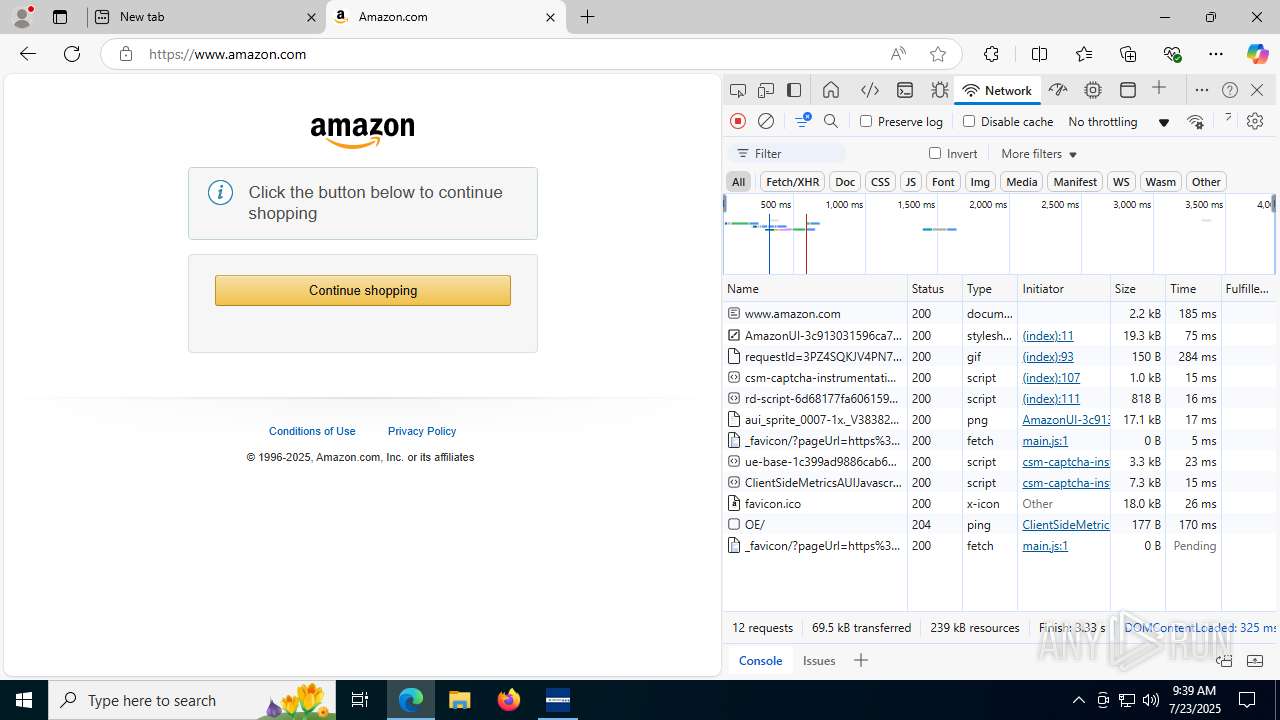Image resolution: width=1280 pixels, height=720 pixels.
Task: Open the Issues drawer tab
Action: coord(819,660)
